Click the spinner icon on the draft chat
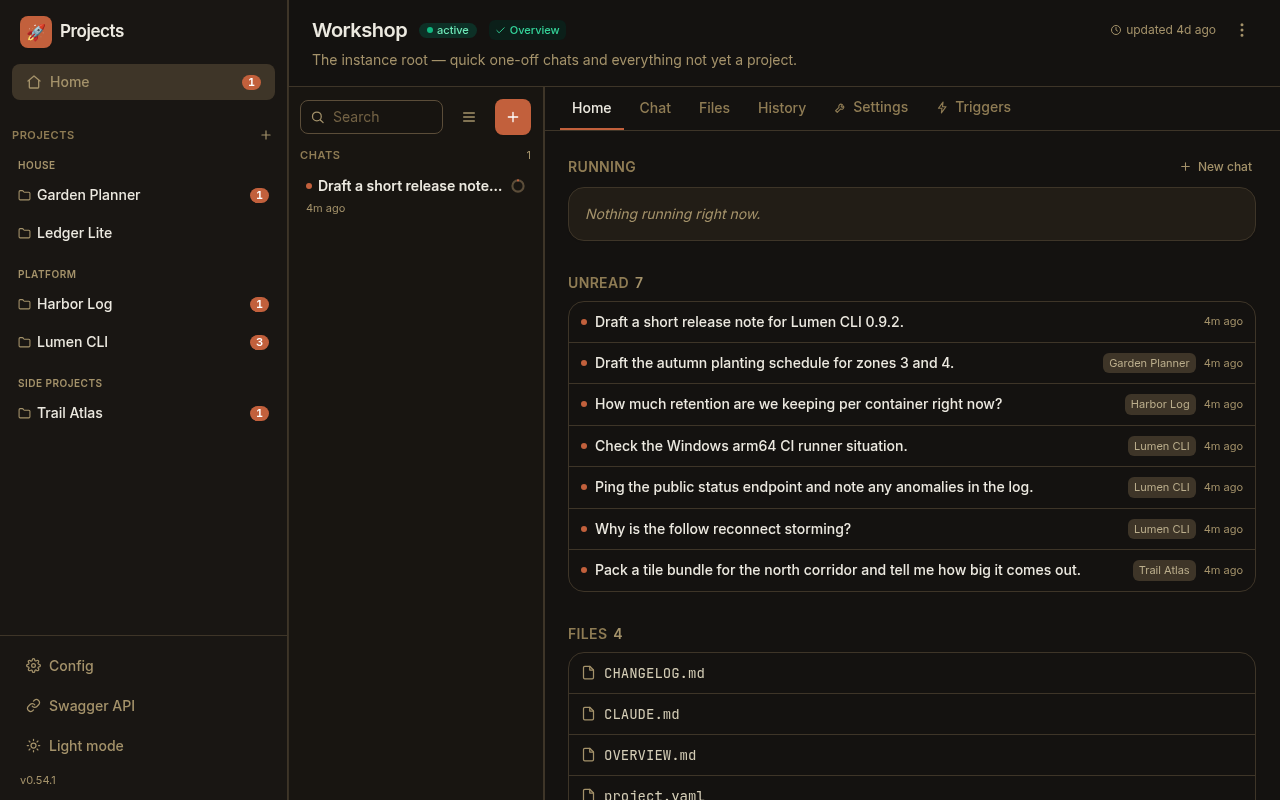 (x=518, y=186)
